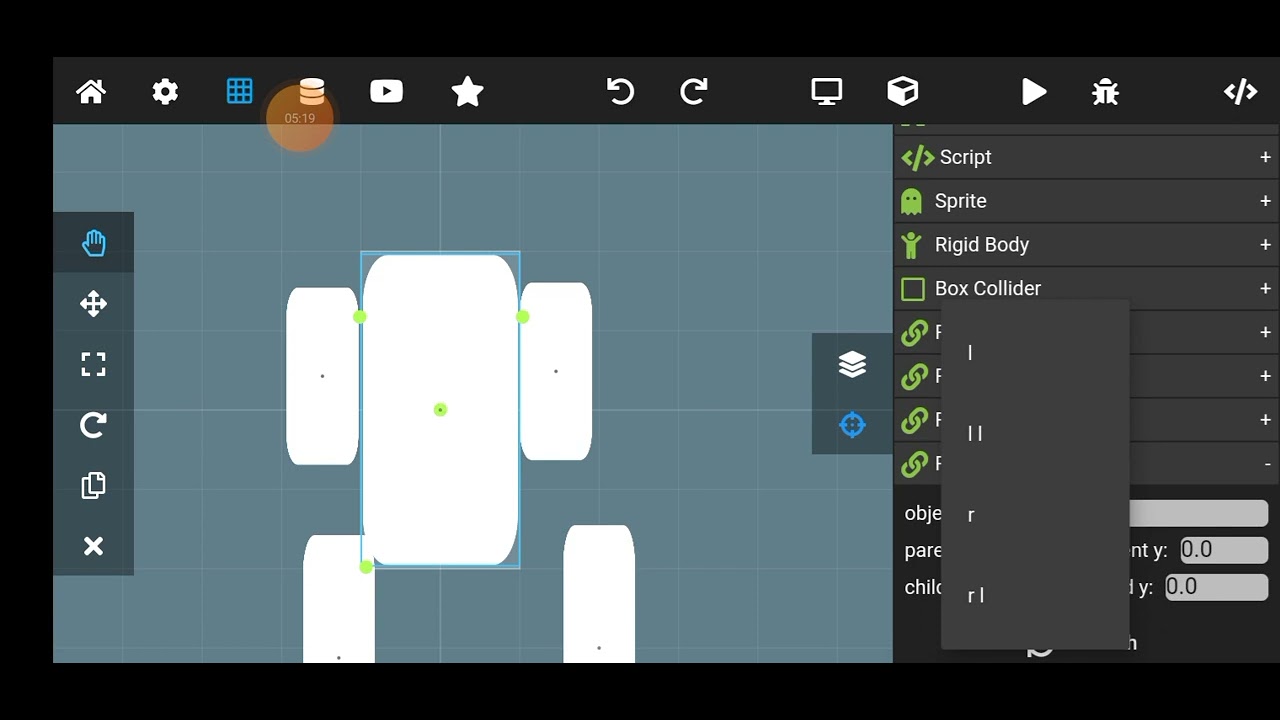Screen dimensions: 1280x720
Task: Select the left arm sprite
Action: (x=322, y=376)
